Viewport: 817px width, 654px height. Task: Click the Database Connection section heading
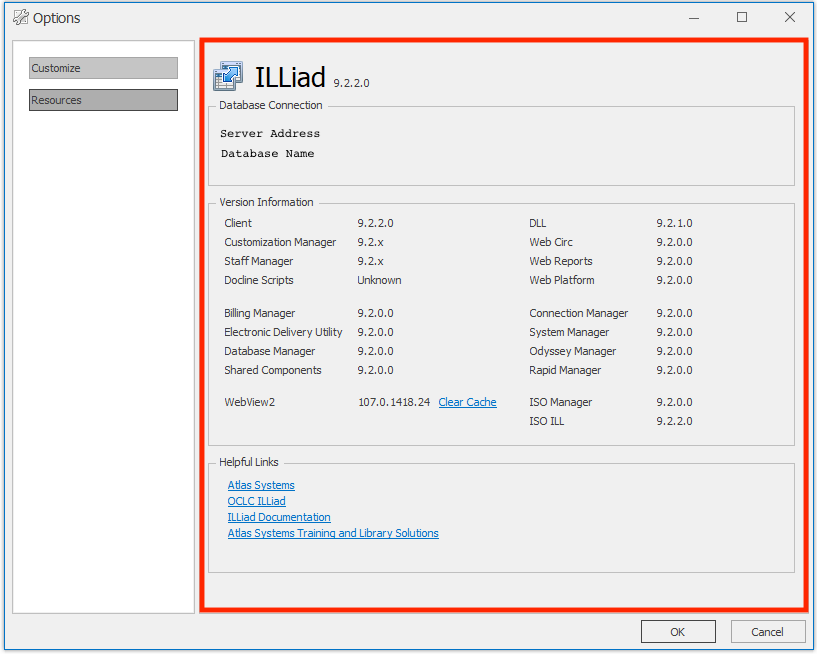click(x=270, y=105)
